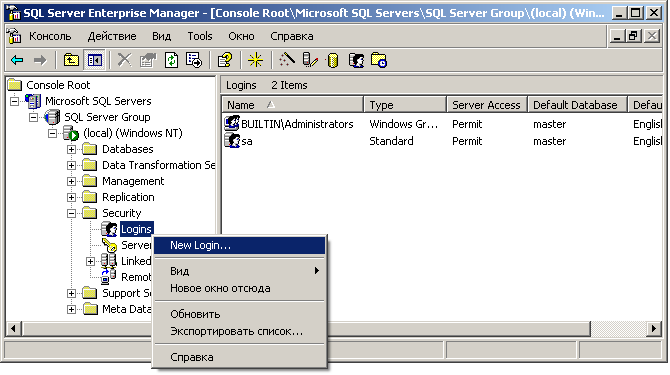Restore the inner MDI window
The image size is (670, 375).
point(633,36)
